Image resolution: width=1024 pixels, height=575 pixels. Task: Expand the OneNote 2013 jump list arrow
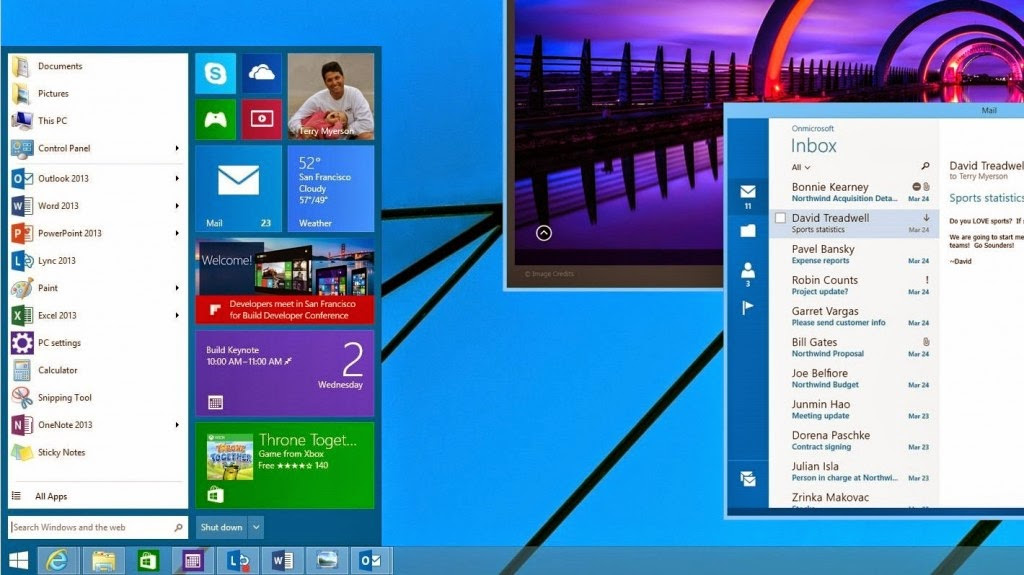(177, 425)
